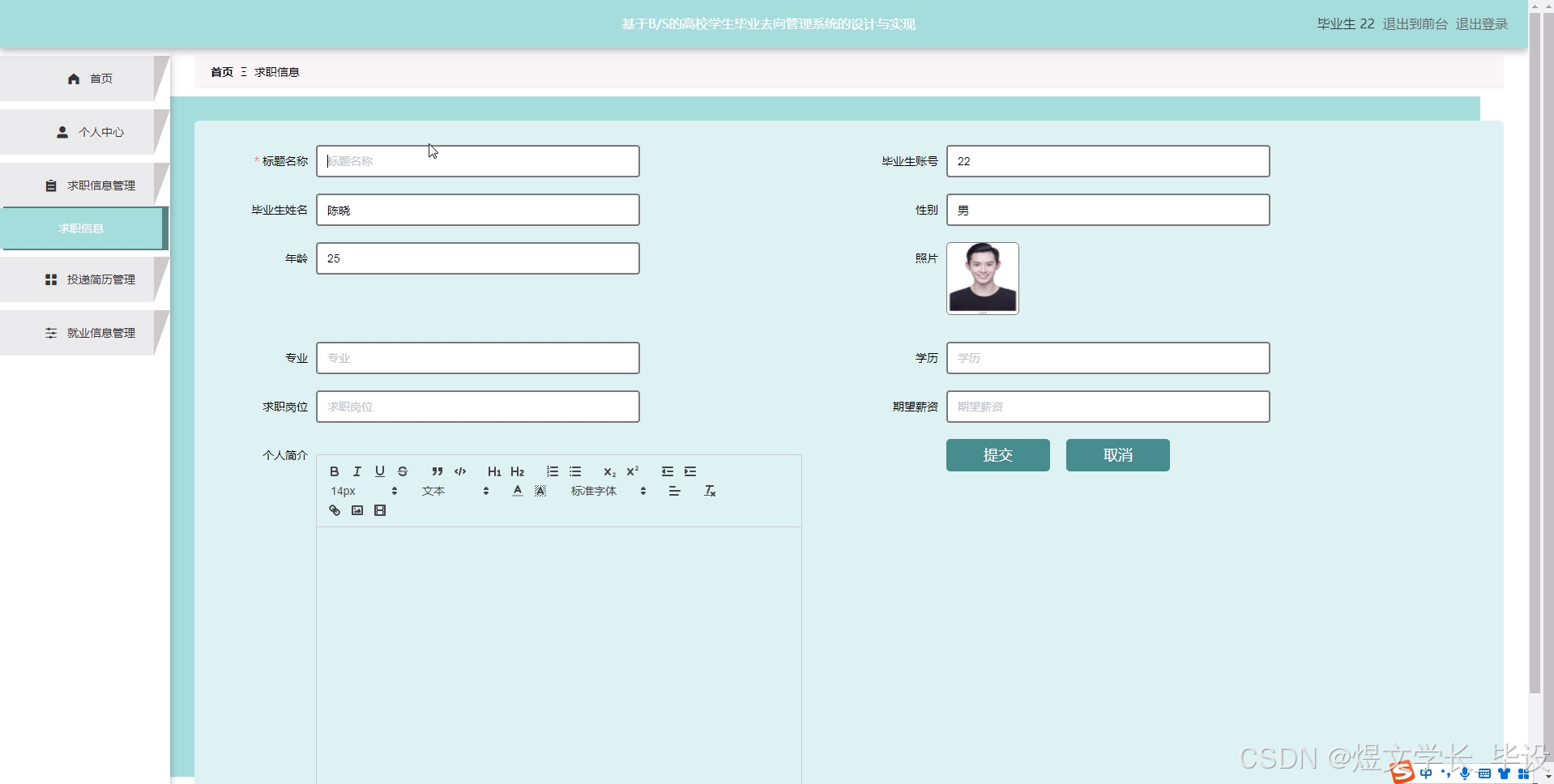Apply strikethrough formatting
Viewport: 1554px width, 784px height.
click(403, 471)
